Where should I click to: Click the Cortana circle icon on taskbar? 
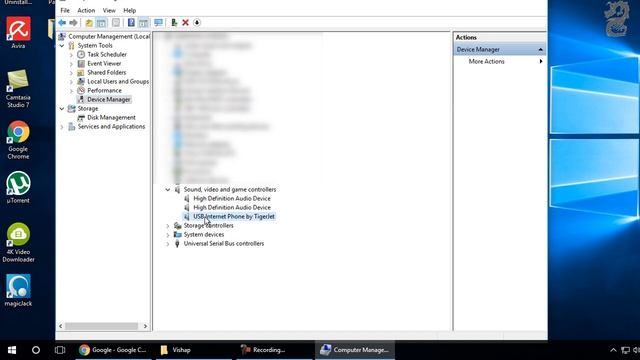(x=36, y=350)
